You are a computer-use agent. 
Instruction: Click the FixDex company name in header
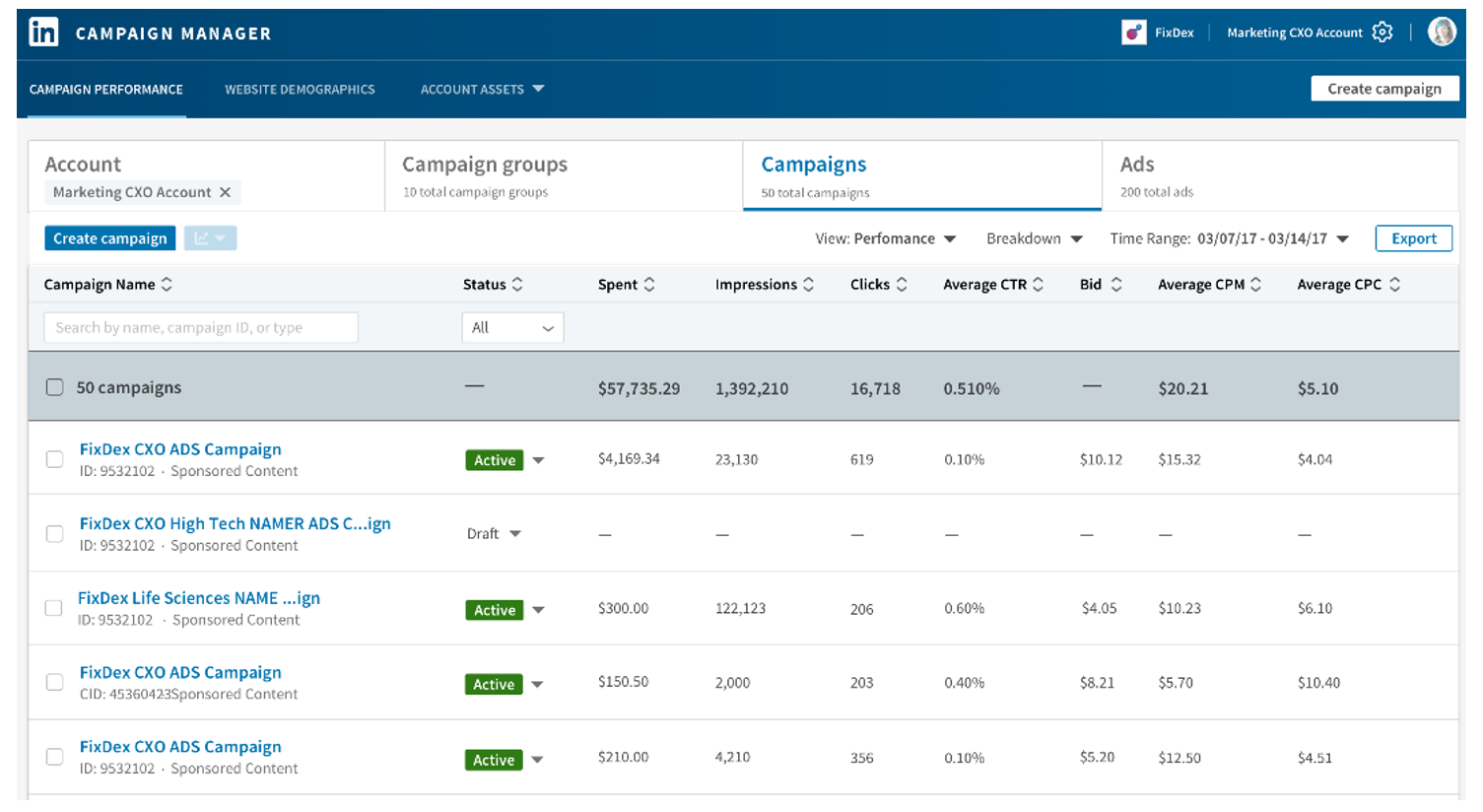(x=1175, y=33)
